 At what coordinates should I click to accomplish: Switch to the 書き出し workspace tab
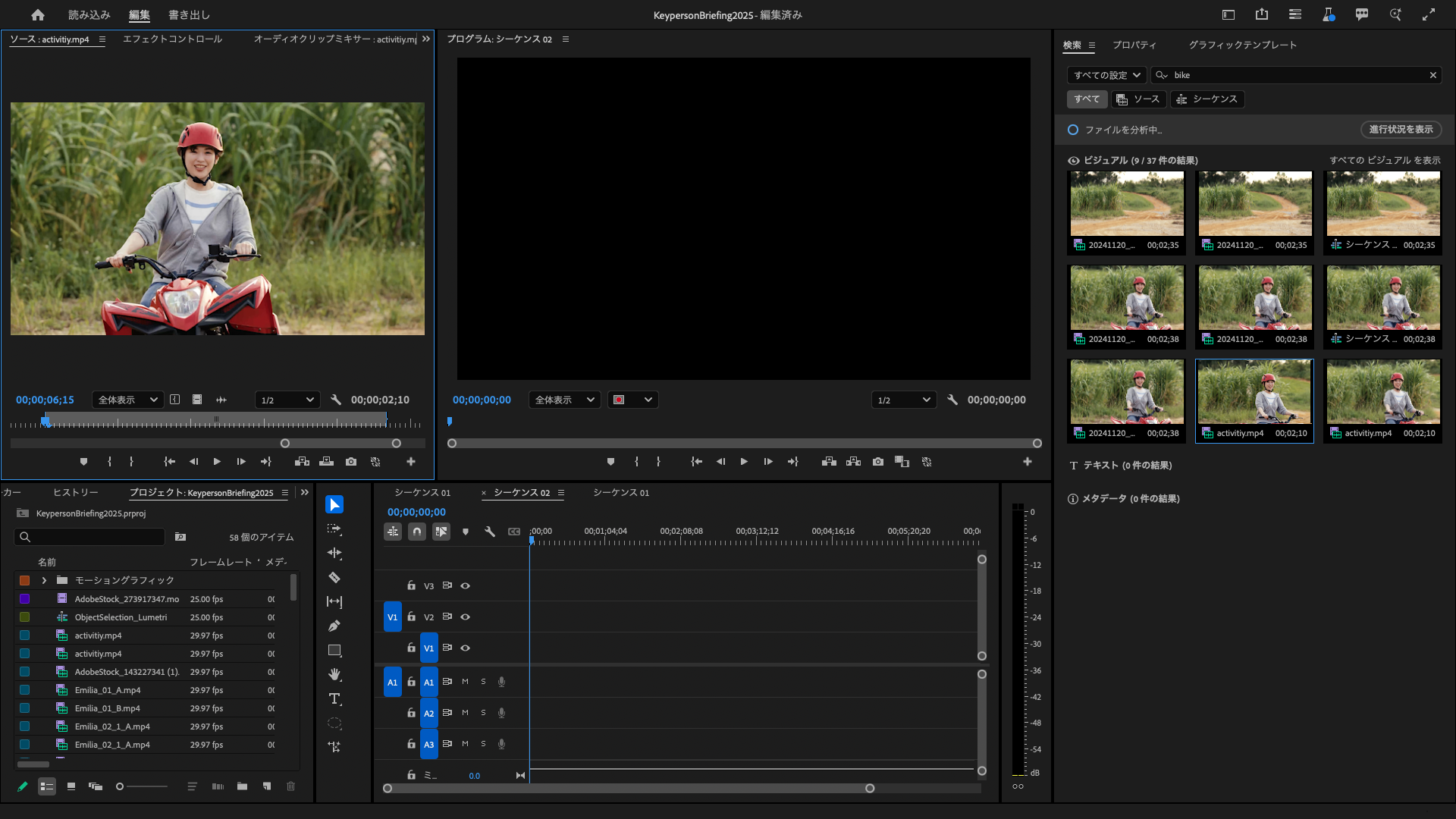pyautogui.click(x=189, y=14)
